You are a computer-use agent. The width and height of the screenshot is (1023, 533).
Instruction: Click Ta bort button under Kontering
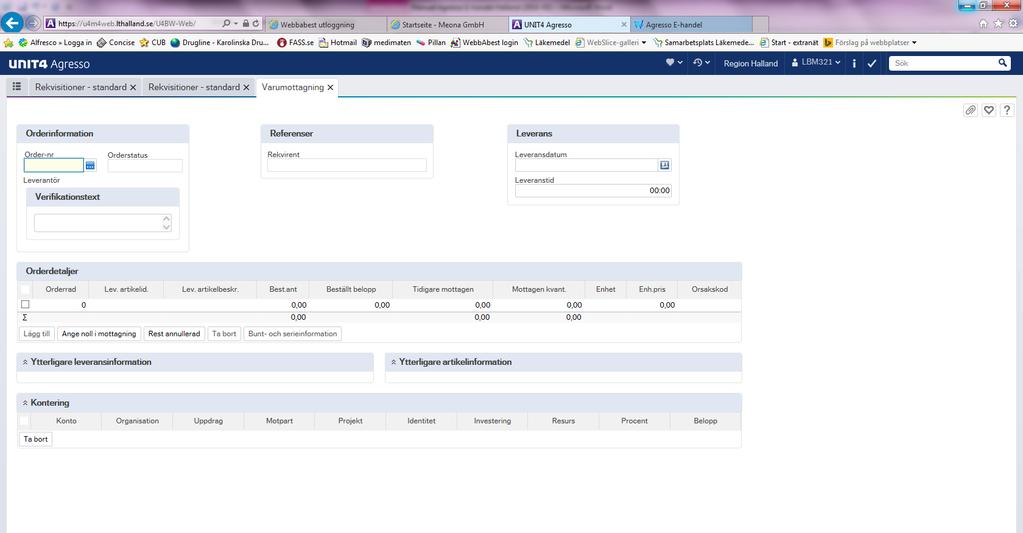36,439
